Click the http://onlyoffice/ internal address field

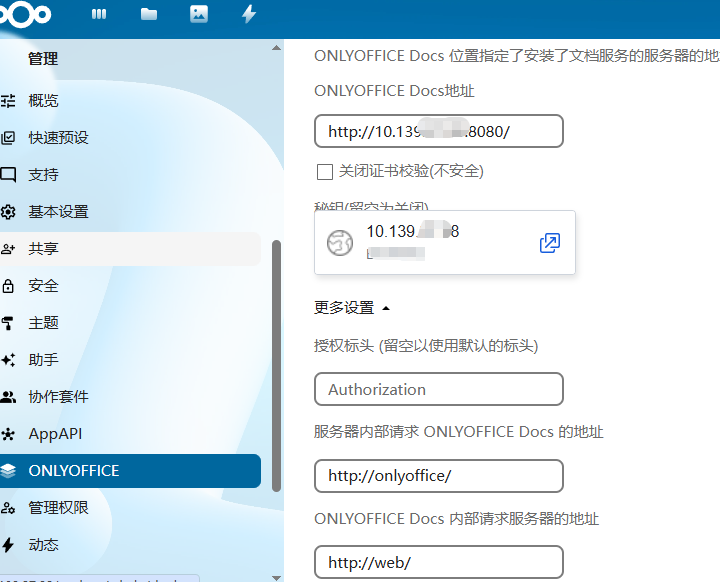point(438,476)
